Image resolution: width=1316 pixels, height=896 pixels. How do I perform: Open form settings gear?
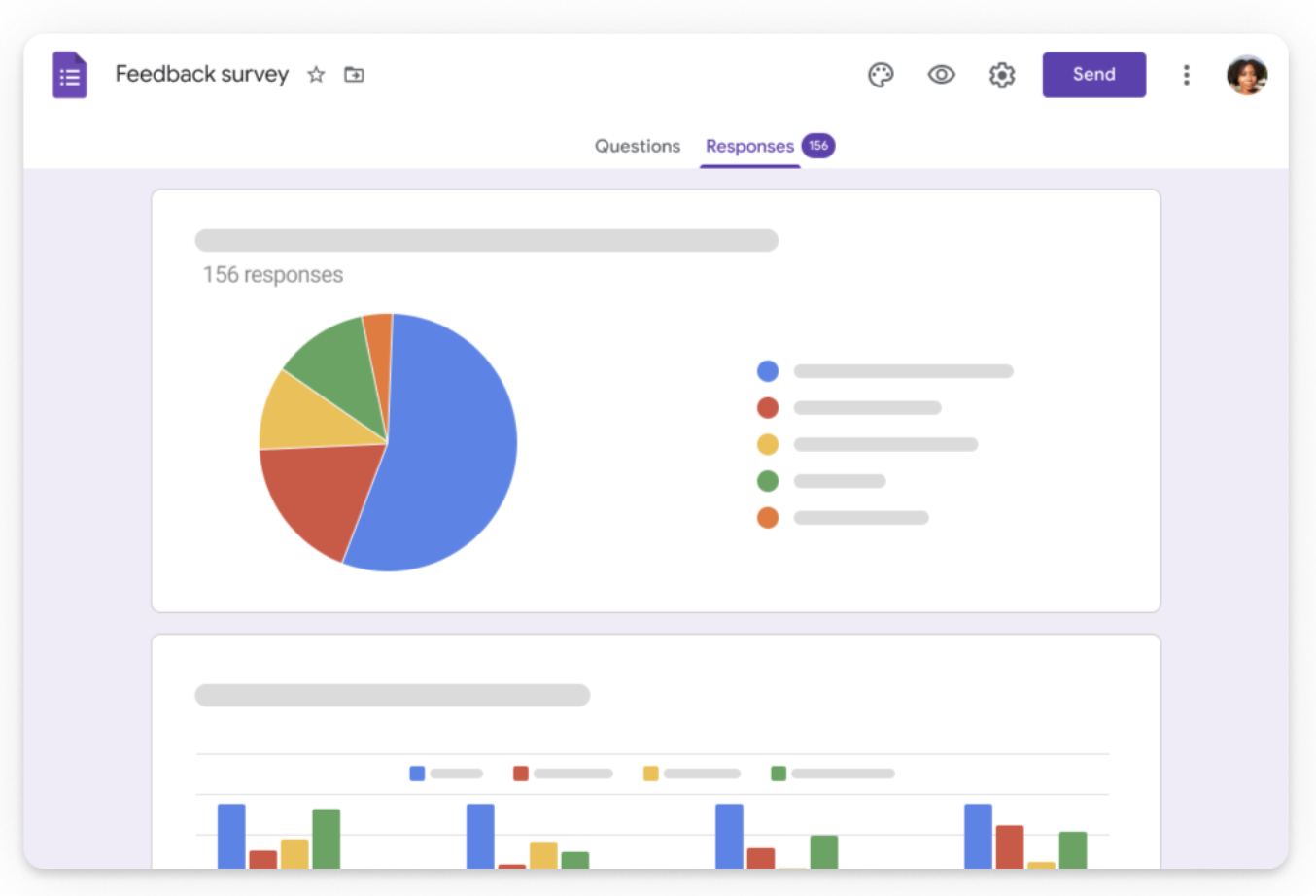(x=1001, y=75)
